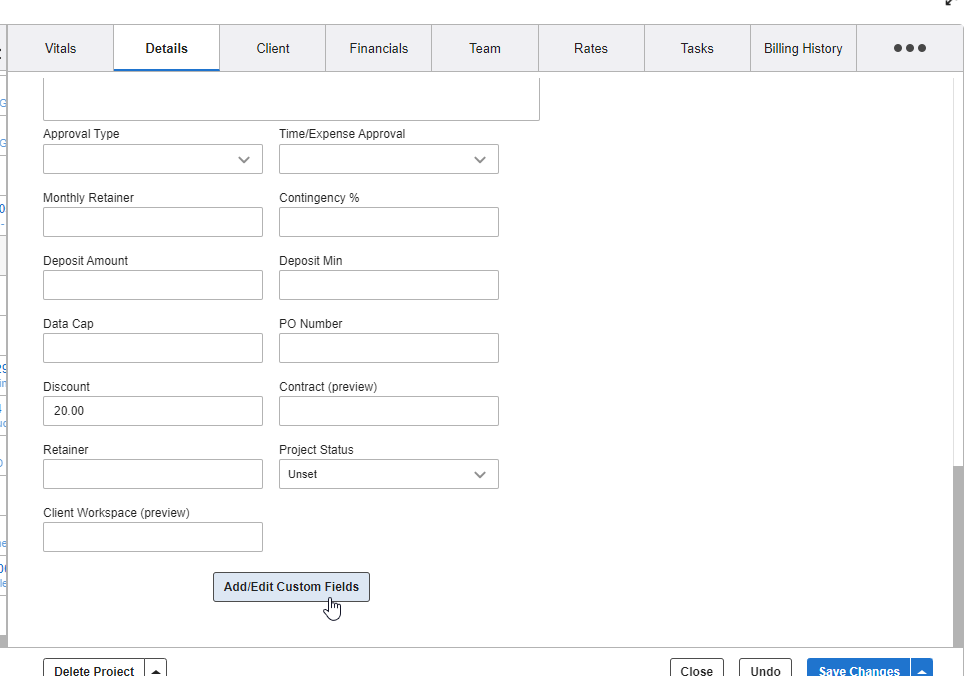
Task: Open the ellipsis overflow tab menu
Action: coord(909,47)
